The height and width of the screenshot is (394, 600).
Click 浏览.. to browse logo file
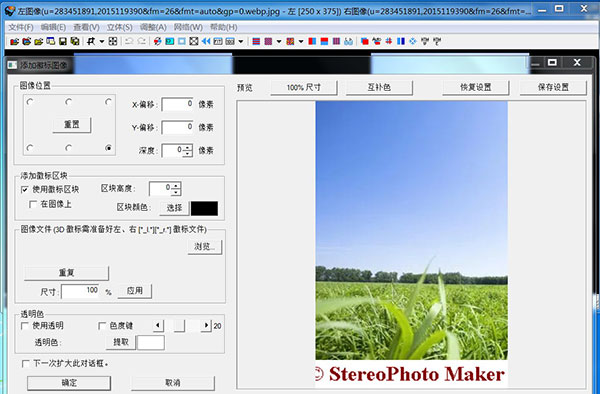point(205,247)
